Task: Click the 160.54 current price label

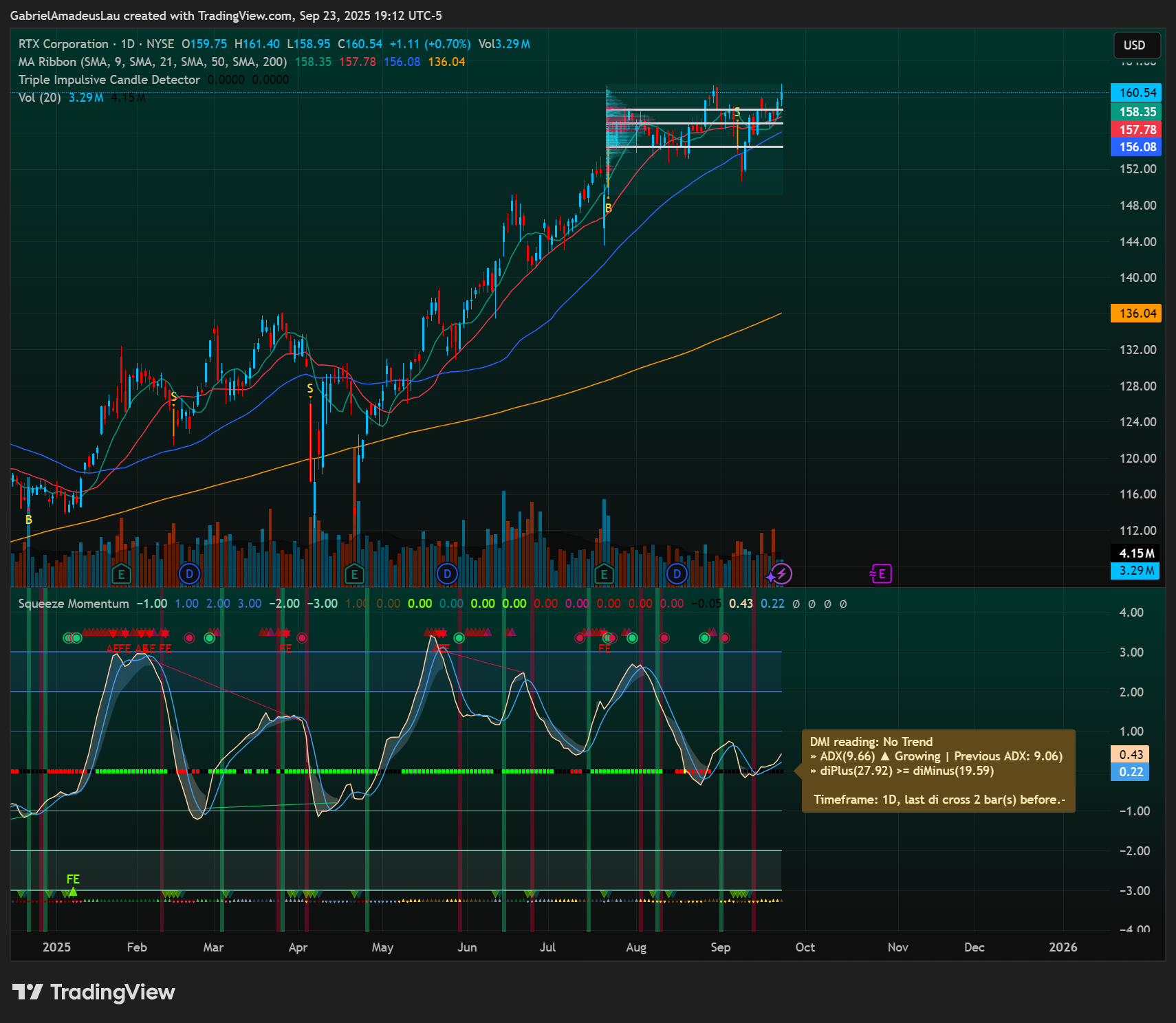Action: pos(1136,92)
